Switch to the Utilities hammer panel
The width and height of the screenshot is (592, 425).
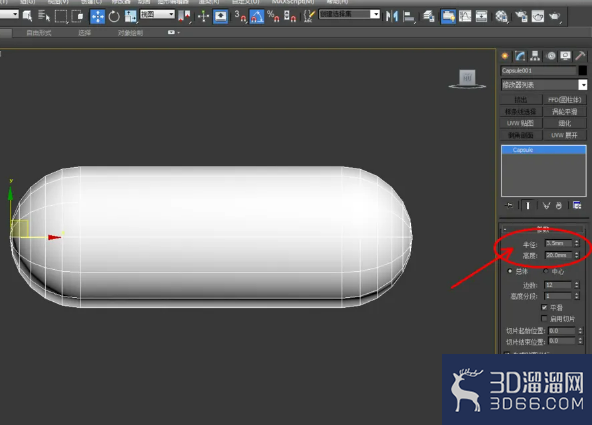click(x=580, y=56)
